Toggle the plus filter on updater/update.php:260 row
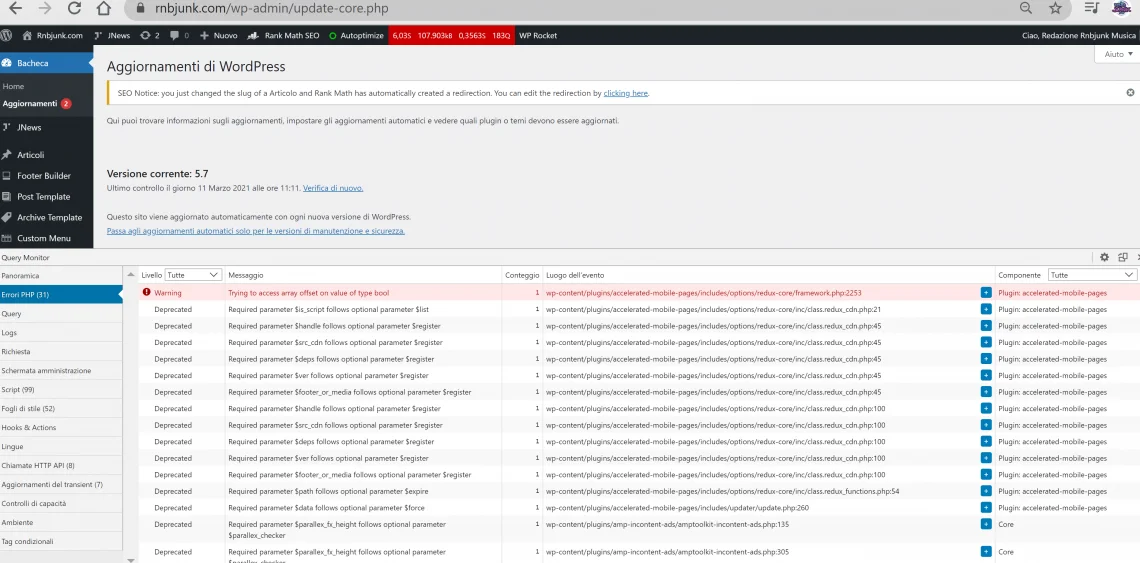Image resolution: width=1140 pixels, height=563 pixels. (x=986, y=508)
